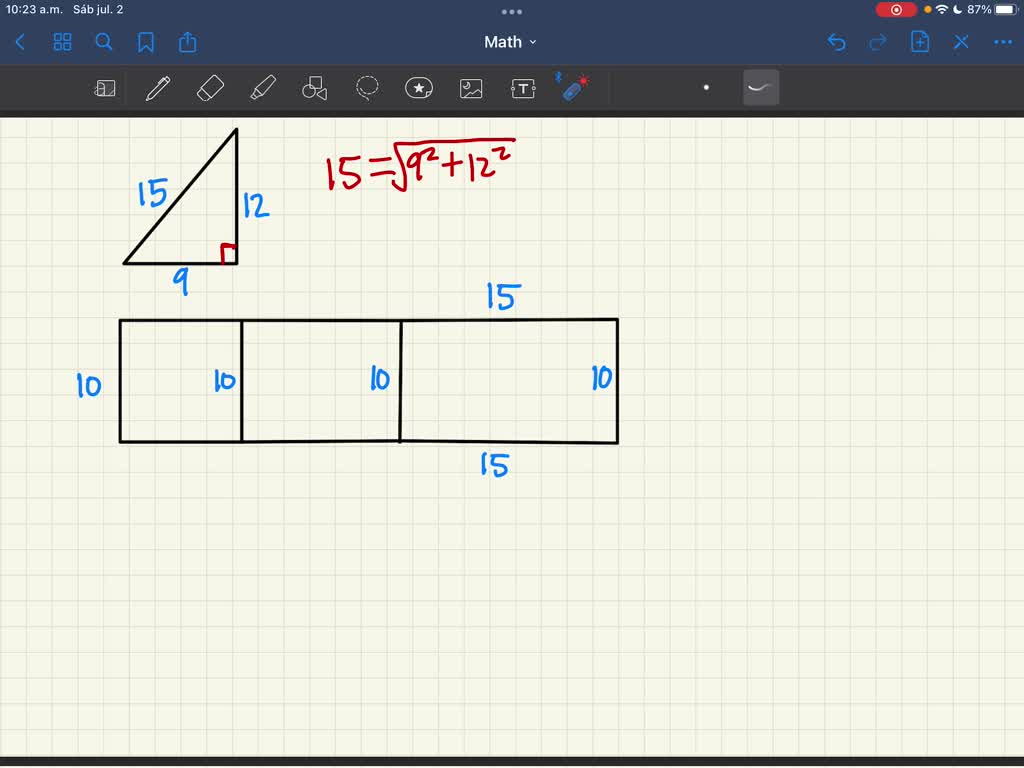Add a new page
This screenshot has height=768, width=1024.
tap(920, 42)
